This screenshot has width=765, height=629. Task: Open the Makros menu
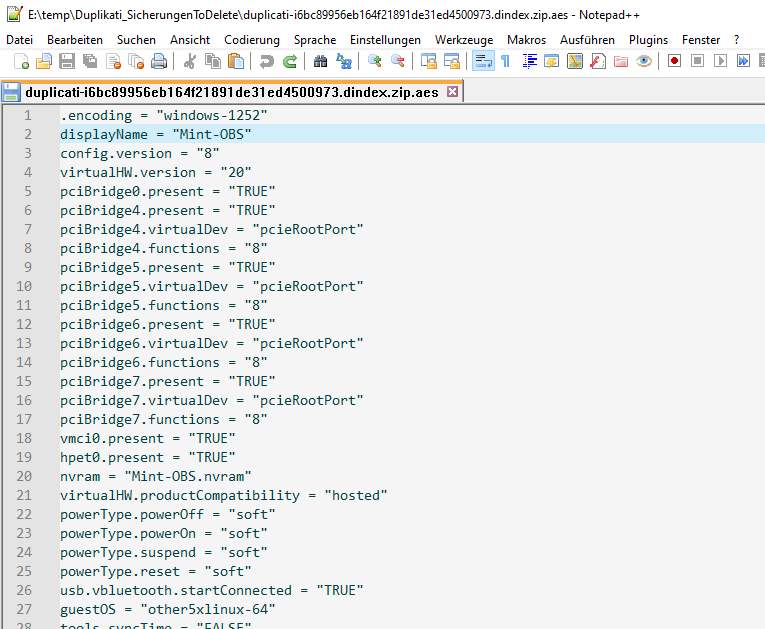click(526, 40)
